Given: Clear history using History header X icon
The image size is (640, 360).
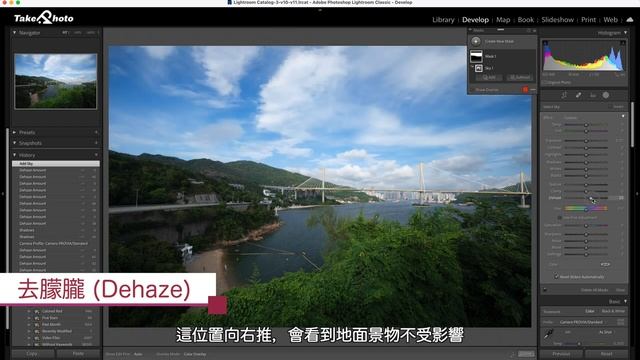Looking at the screenshot, I should 96,155.
